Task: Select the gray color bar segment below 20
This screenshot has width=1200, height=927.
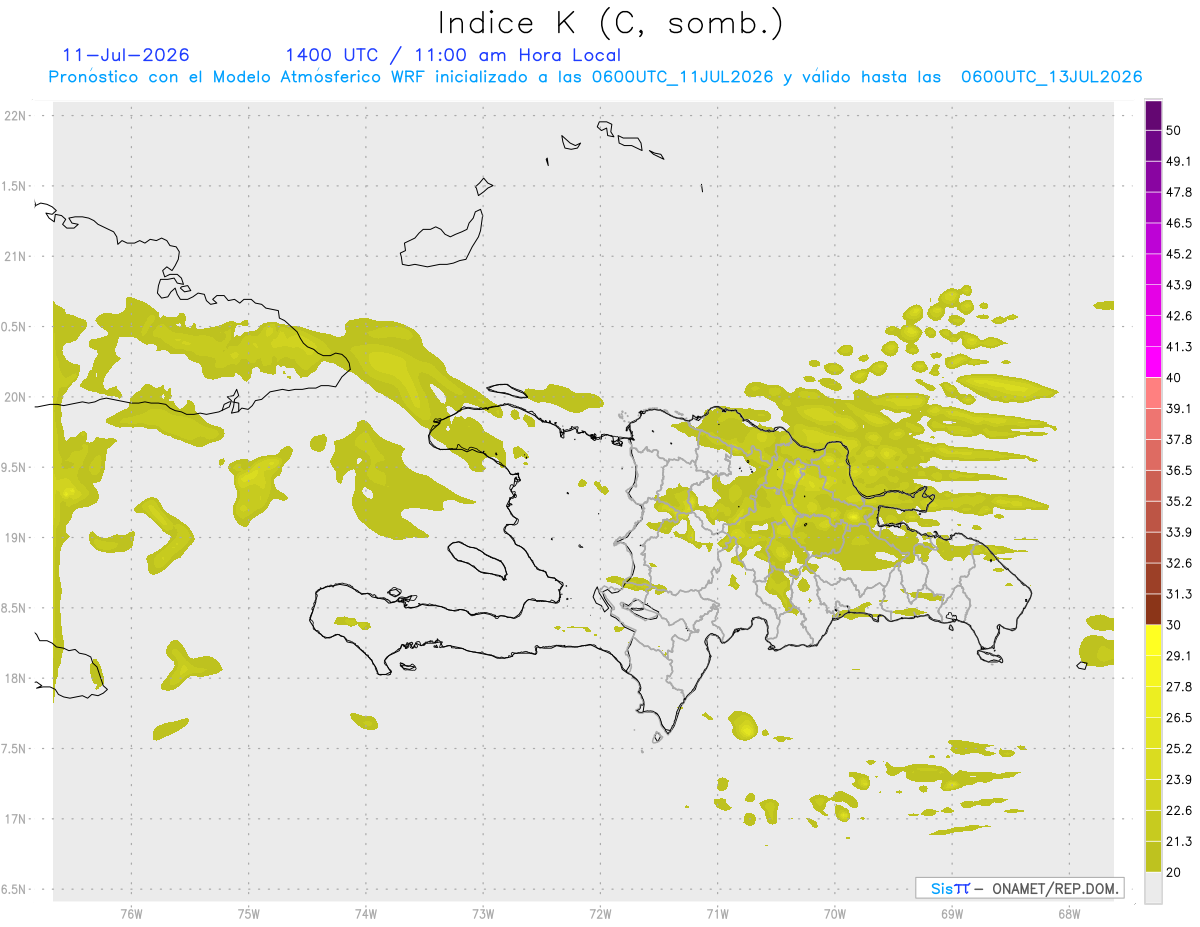Action: 1154,887
